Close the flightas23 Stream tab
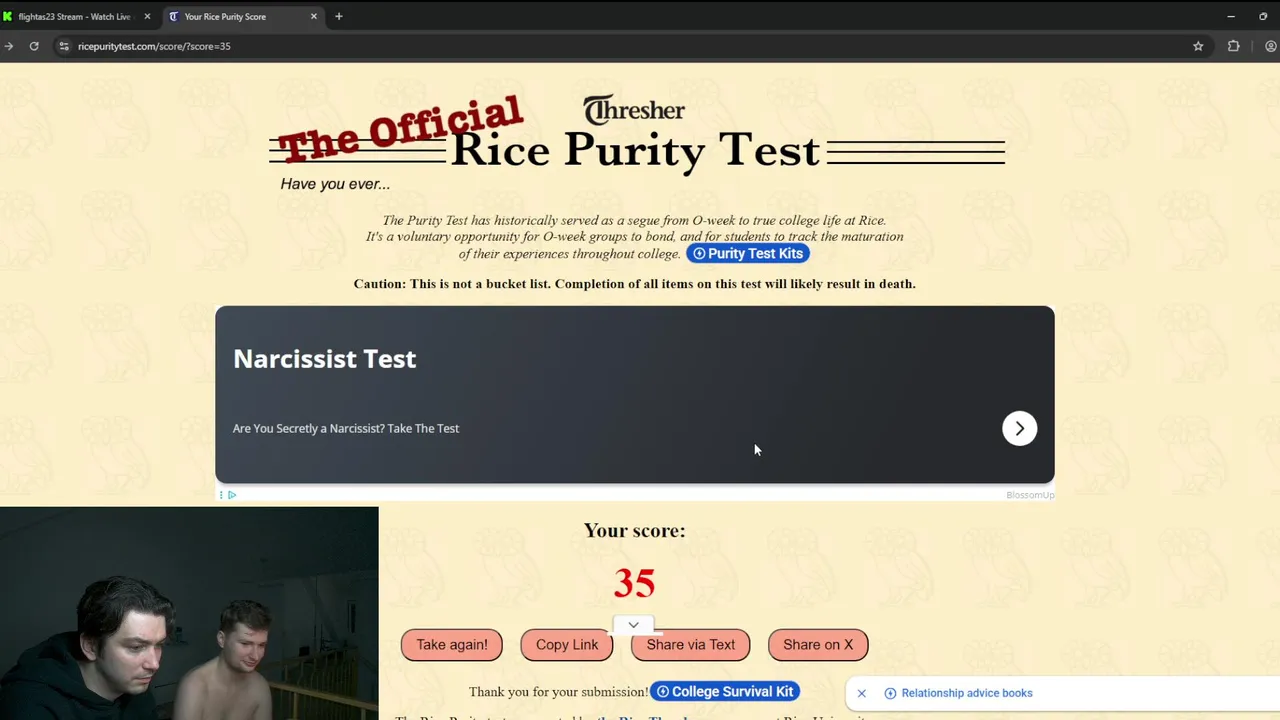This screenshot has height=720, width=1280. (x=147, y=16)
